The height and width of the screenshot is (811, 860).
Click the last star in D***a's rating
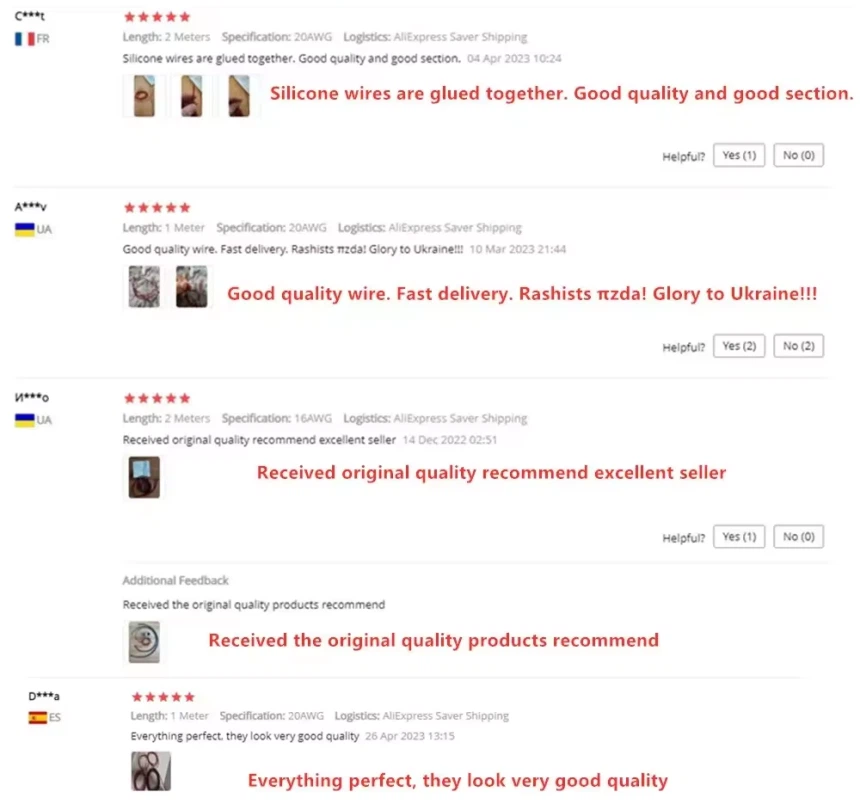coord(192,697)
